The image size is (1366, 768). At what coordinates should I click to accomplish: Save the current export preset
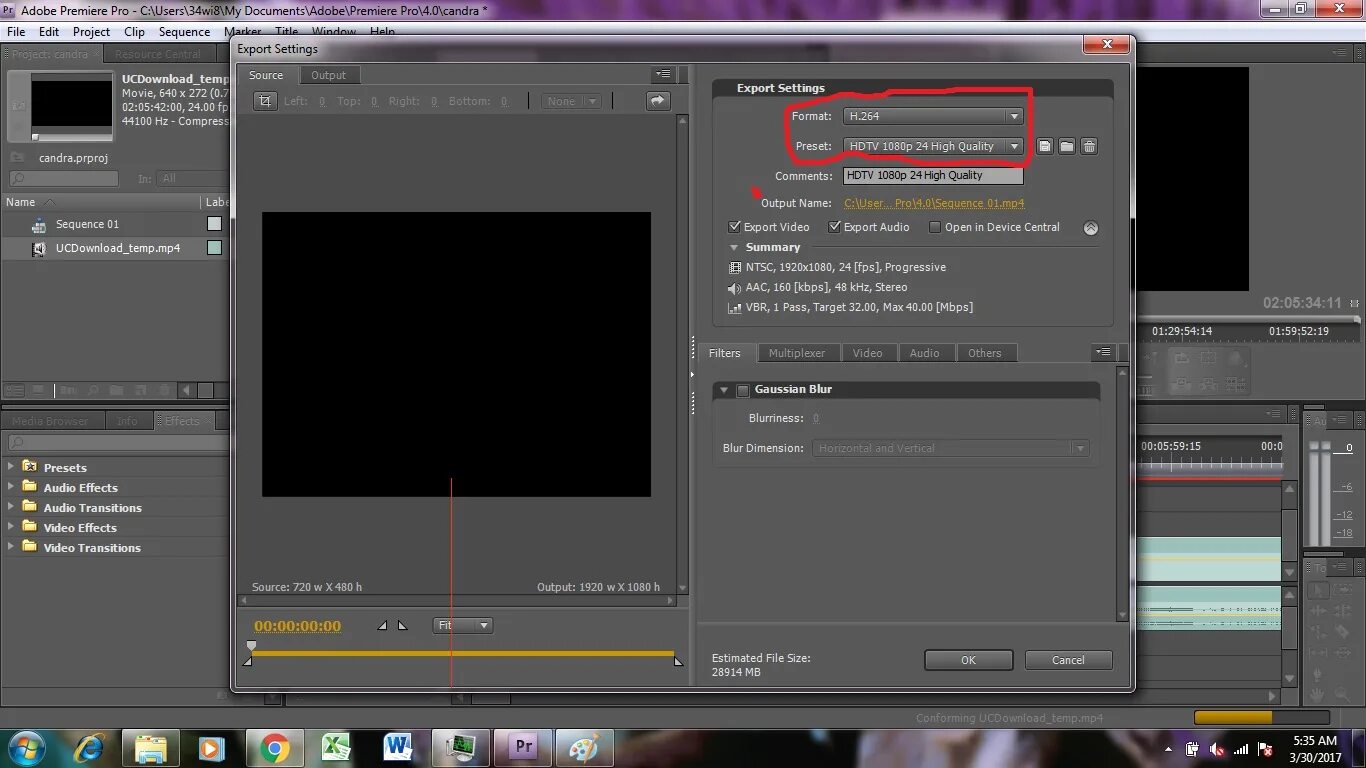[1044, 146]
